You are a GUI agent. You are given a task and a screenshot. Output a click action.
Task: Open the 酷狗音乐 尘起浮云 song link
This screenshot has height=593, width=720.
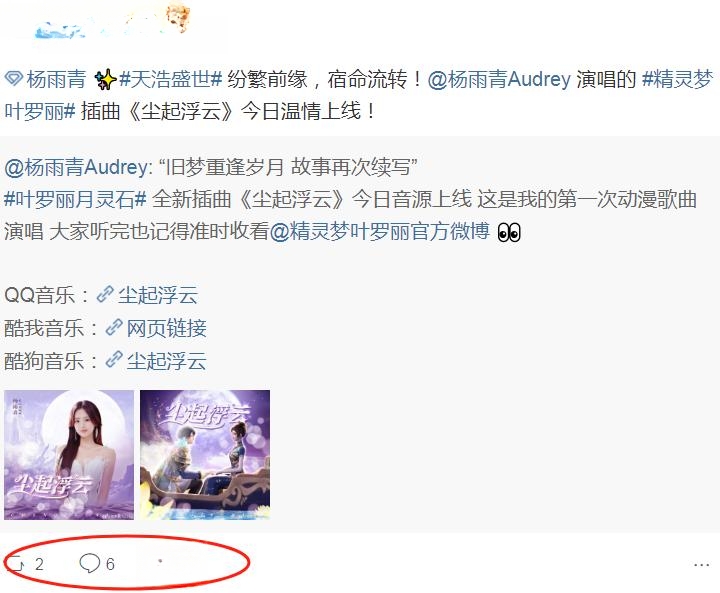(166, 361)
